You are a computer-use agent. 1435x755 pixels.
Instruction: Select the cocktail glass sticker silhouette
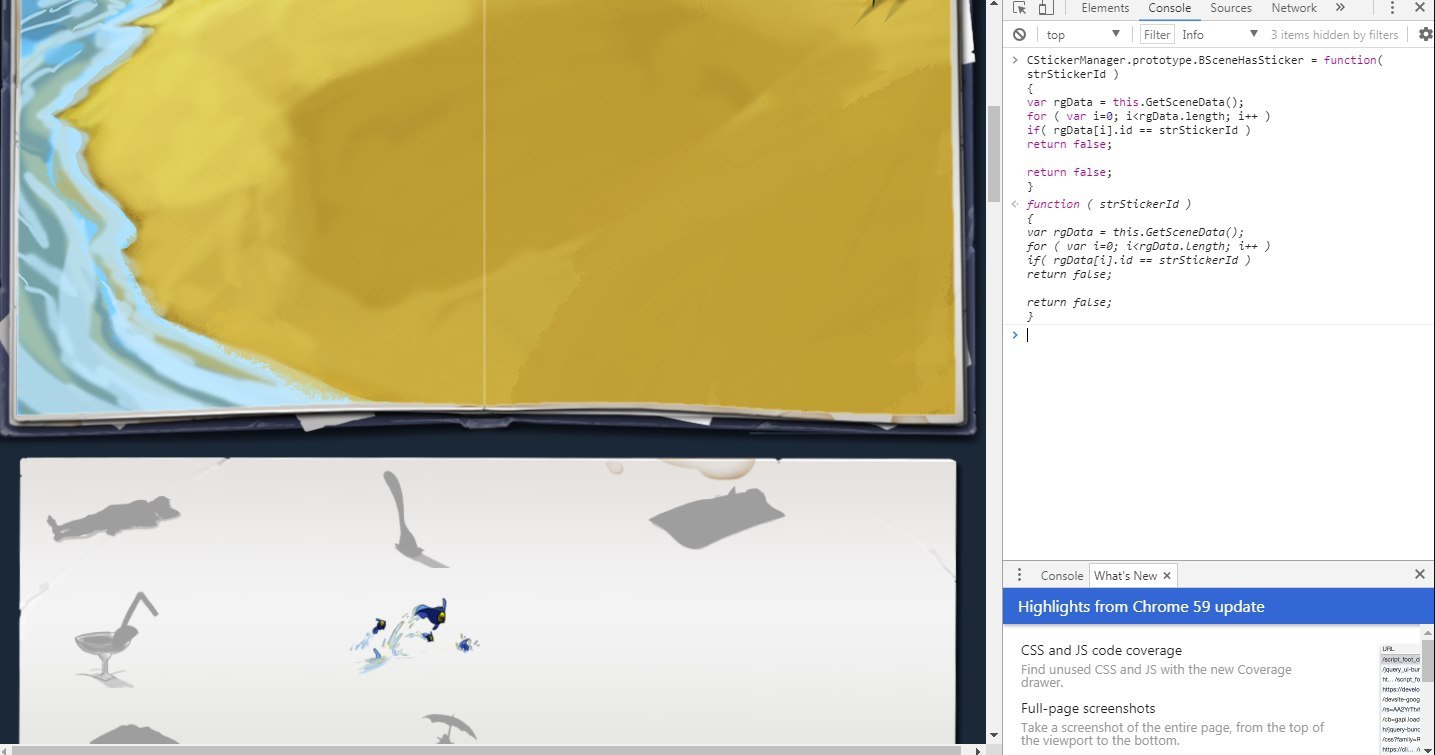[117, 638]
